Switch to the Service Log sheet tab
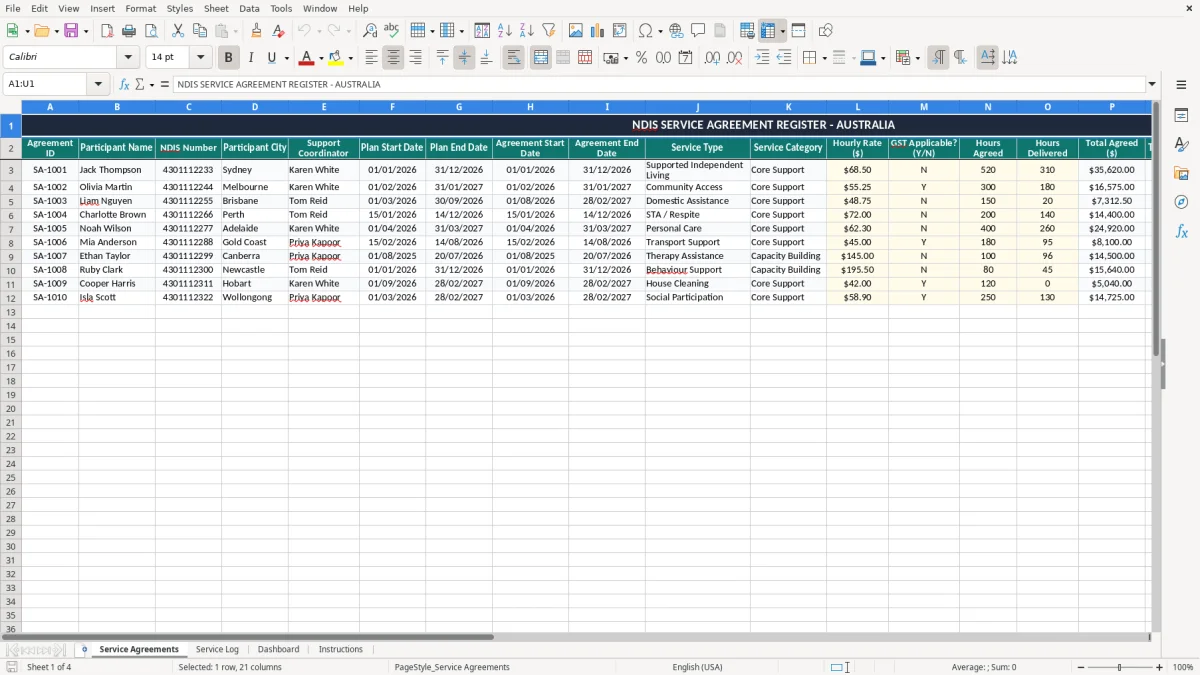1200x675 pixels. click(x=217, y=649)
